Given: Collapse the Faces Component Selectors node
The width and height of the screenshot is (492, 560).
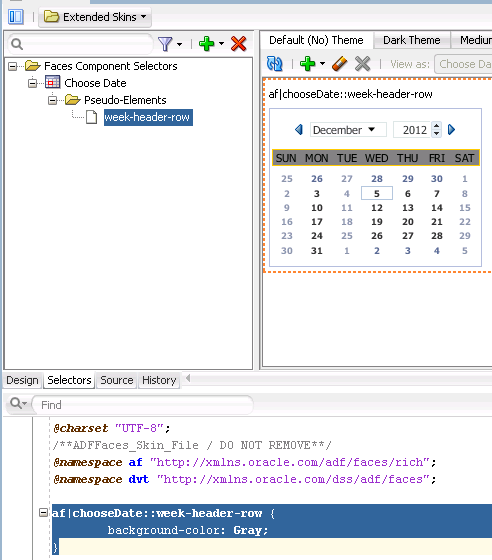Looking at the screenshot, I should point(13,66).
